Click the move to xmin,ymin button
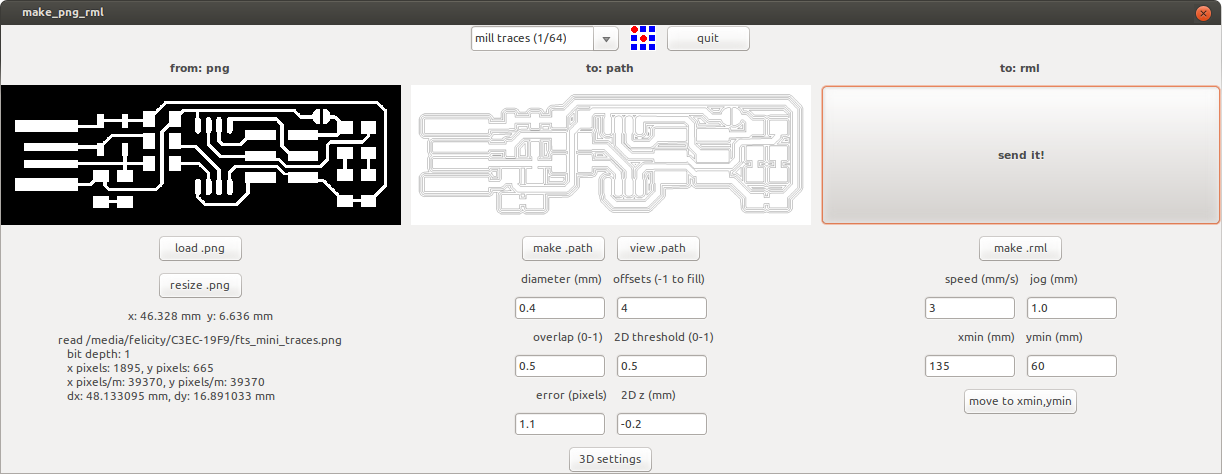 coord(1020,401)
